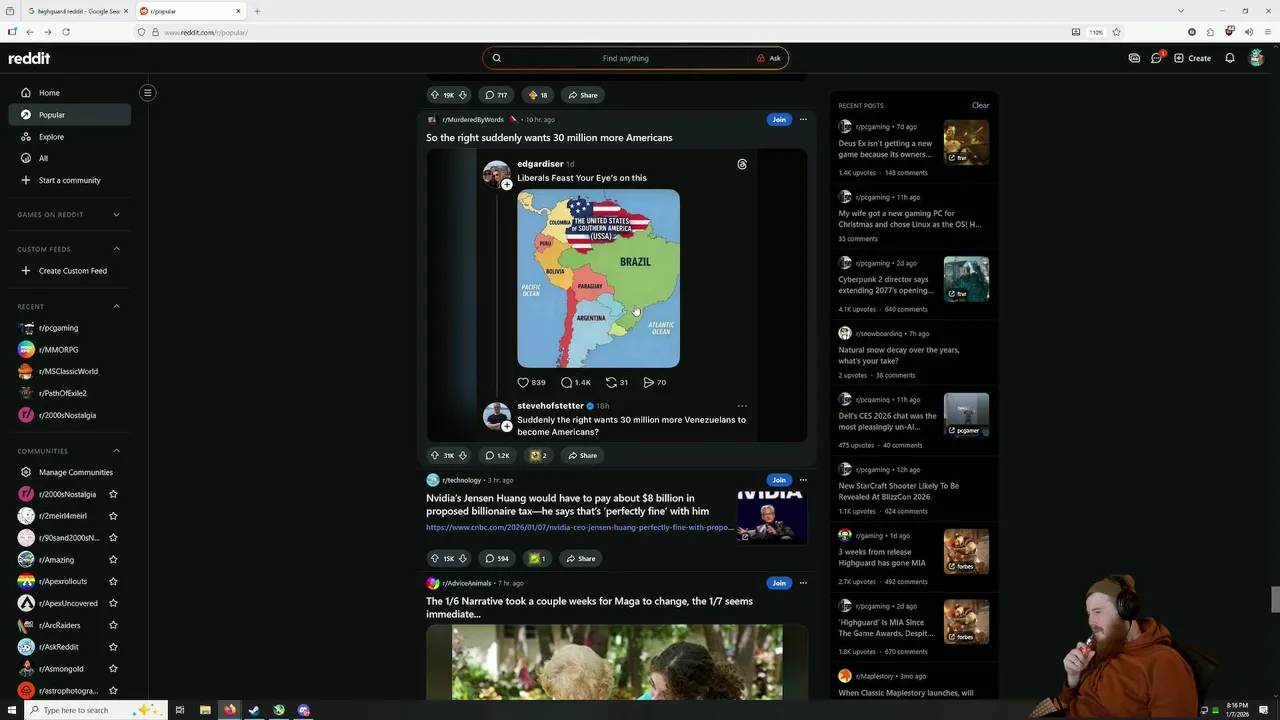
Task: Click award icon on technology post
Action: (x=537, y=558)
